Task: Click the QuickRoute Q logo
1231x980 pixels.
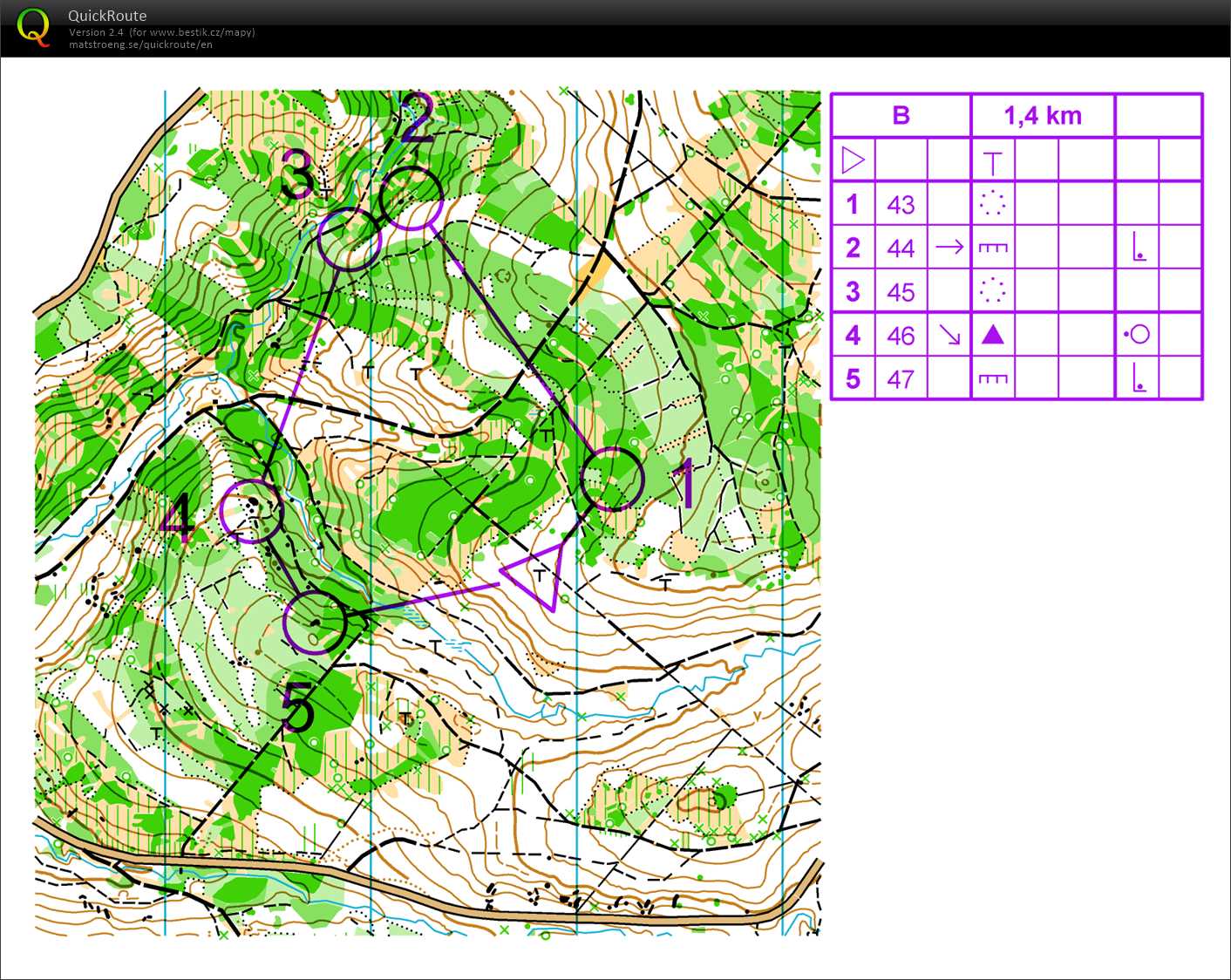Action: click(x=33, y=27)
